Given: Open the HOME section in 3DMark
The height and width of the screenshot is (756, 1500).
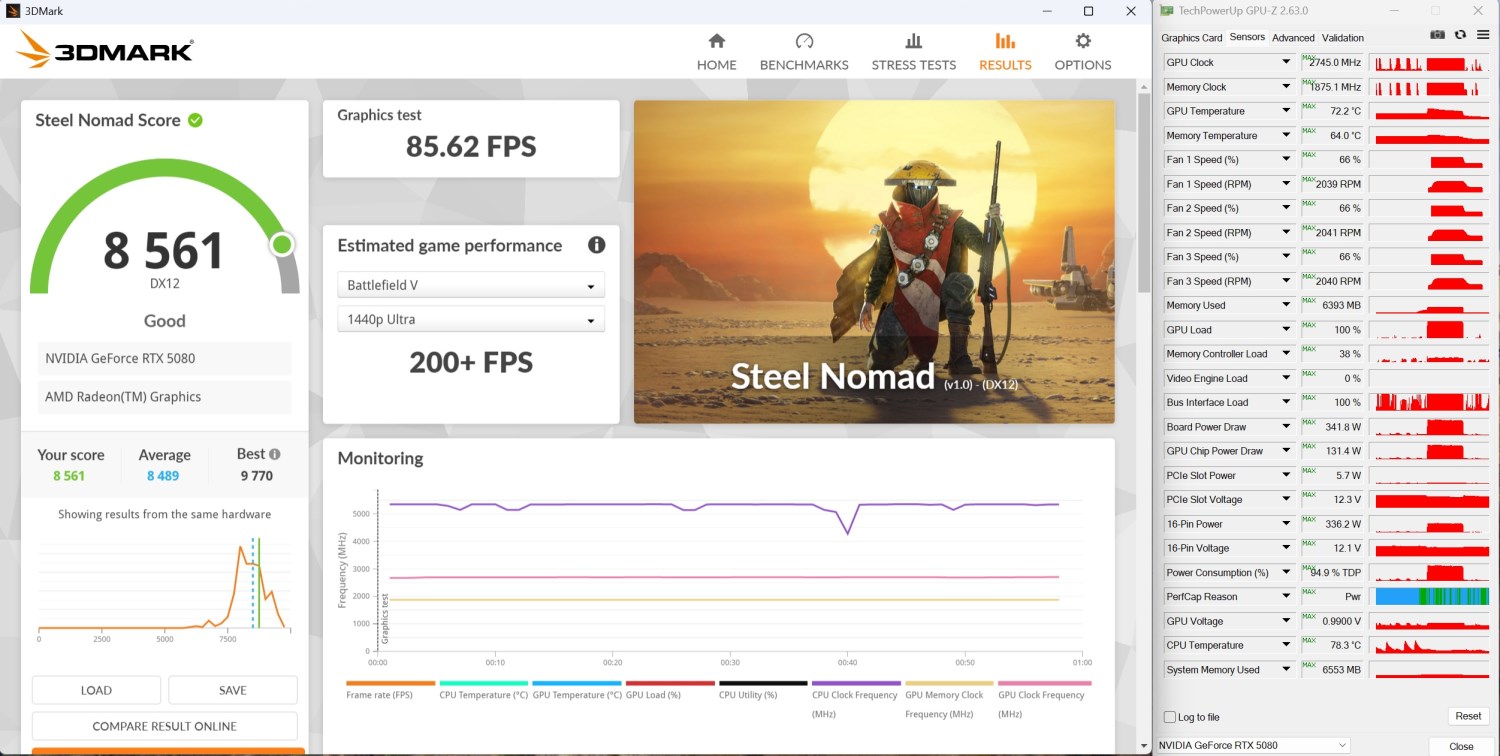Looking at the screenshot, I should pyautogui.click(x=716, y=52).
